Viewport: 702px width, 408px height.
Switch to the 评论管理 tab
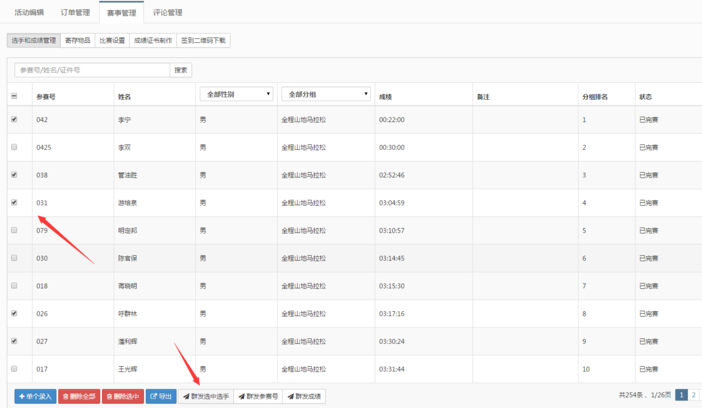[x=167, y=13]
